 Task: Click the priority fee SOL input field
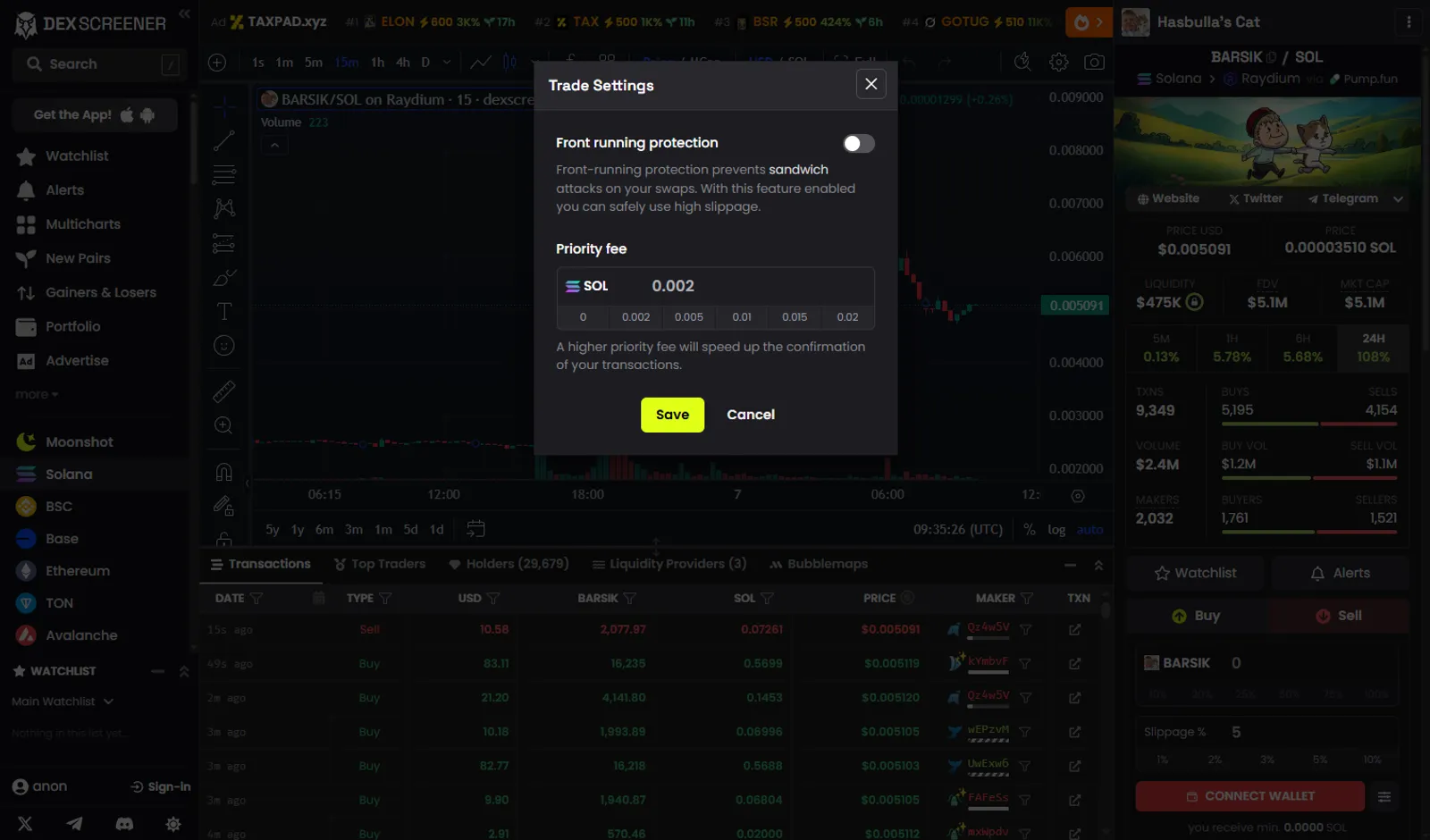(715, 286)
